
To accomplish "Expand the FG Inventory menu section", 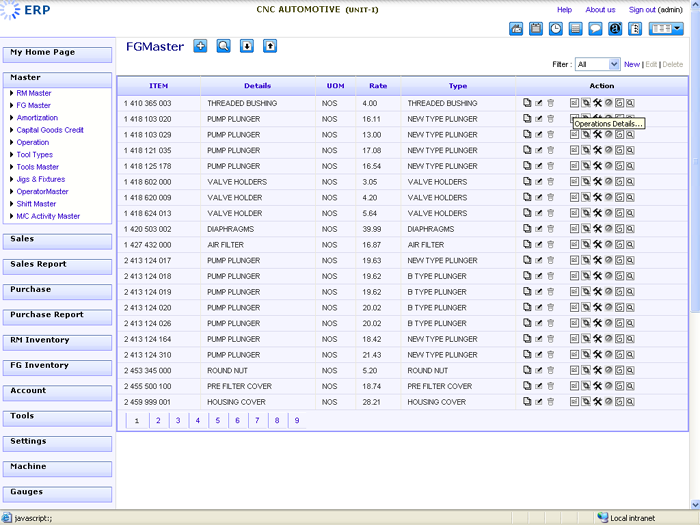I will pos(57,367).
